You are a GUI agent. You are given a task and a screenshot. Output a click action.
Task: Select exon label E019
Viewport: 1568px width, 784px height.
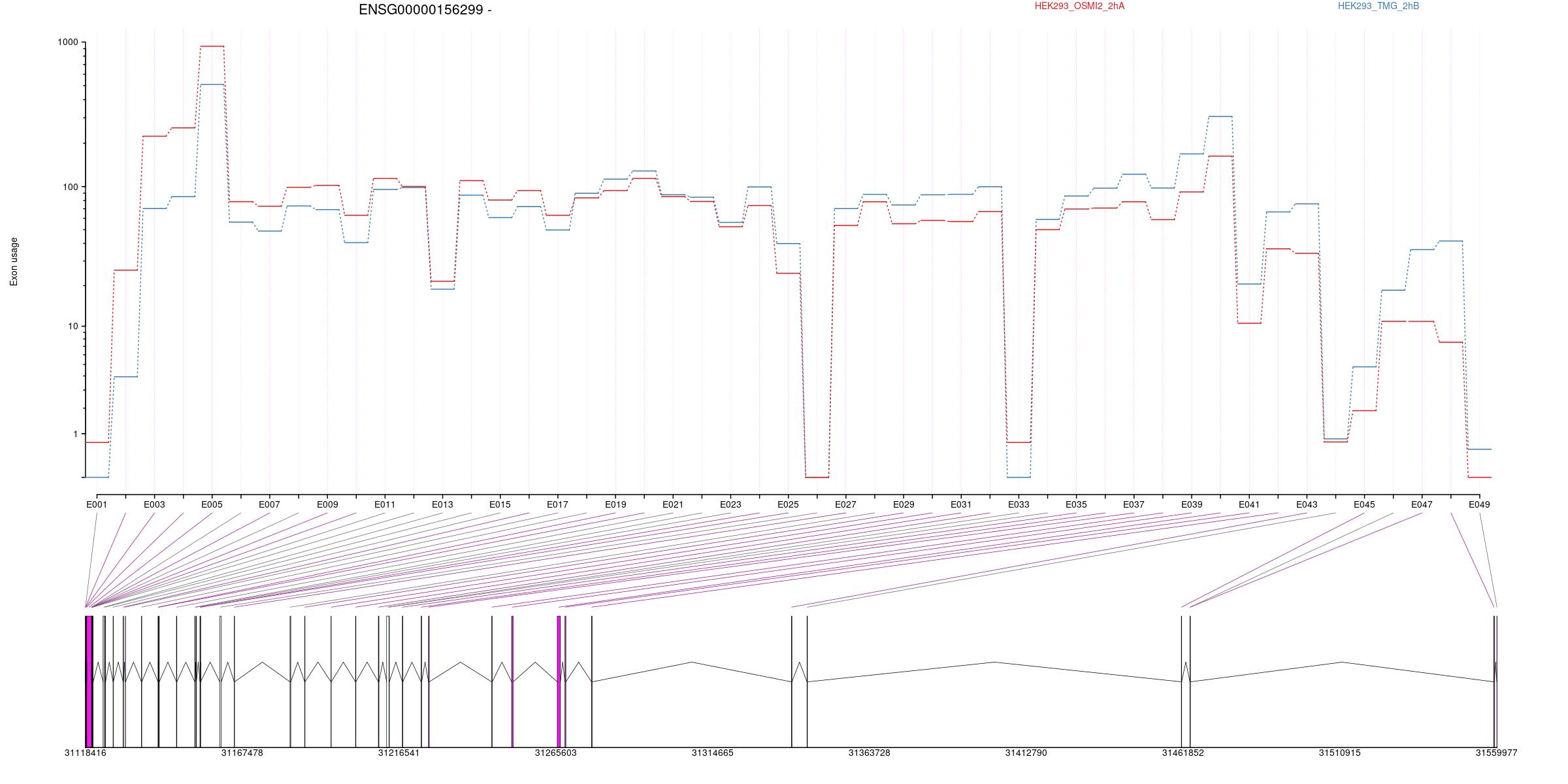point(615,504)
